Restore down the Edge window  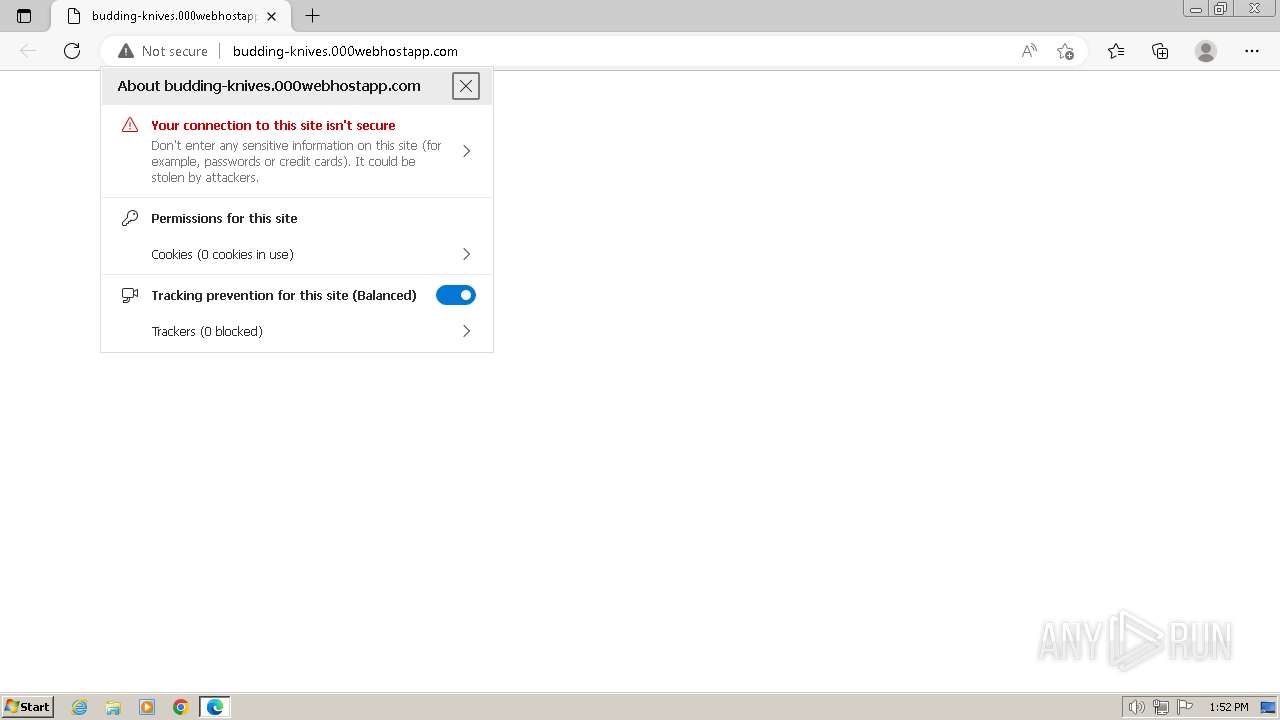tap(1221, 9)
